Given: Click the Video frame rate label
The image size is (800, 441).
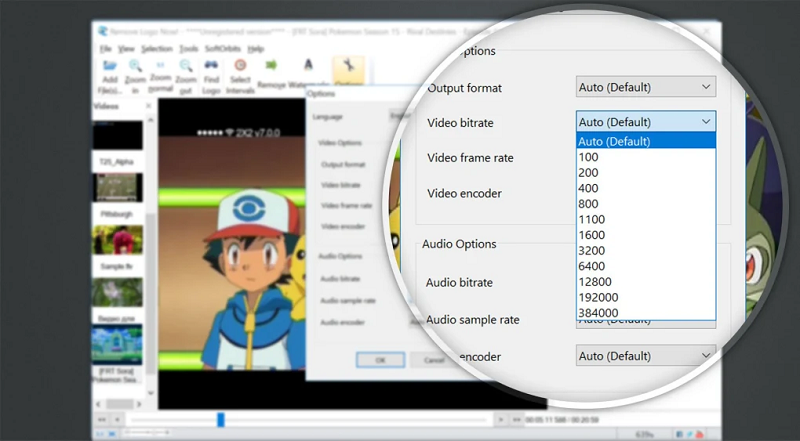Looking at the screenshot, I should point(470,158).
